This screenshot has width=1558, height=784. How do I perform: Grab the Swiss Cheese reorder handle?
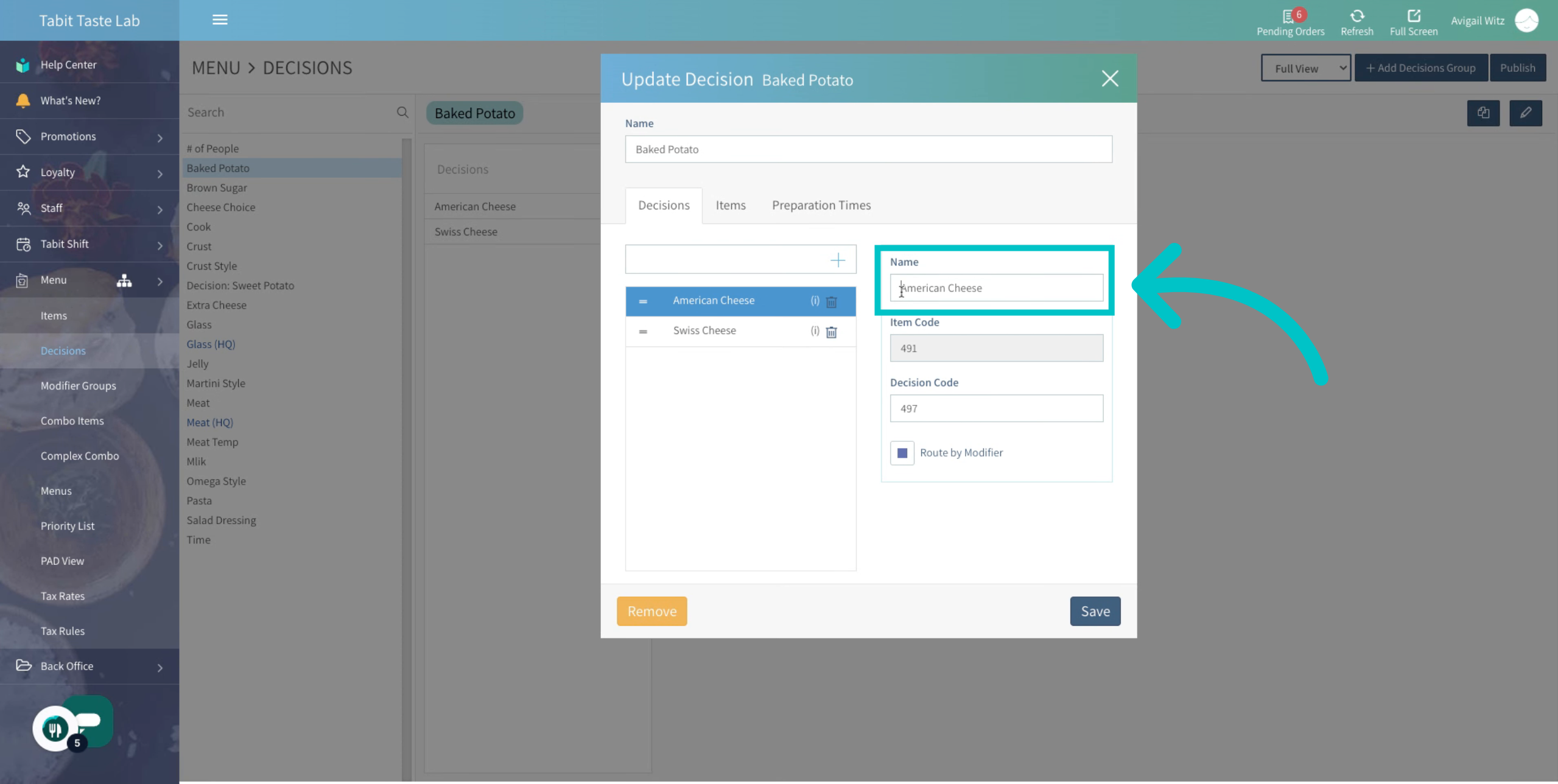point(643,332)
